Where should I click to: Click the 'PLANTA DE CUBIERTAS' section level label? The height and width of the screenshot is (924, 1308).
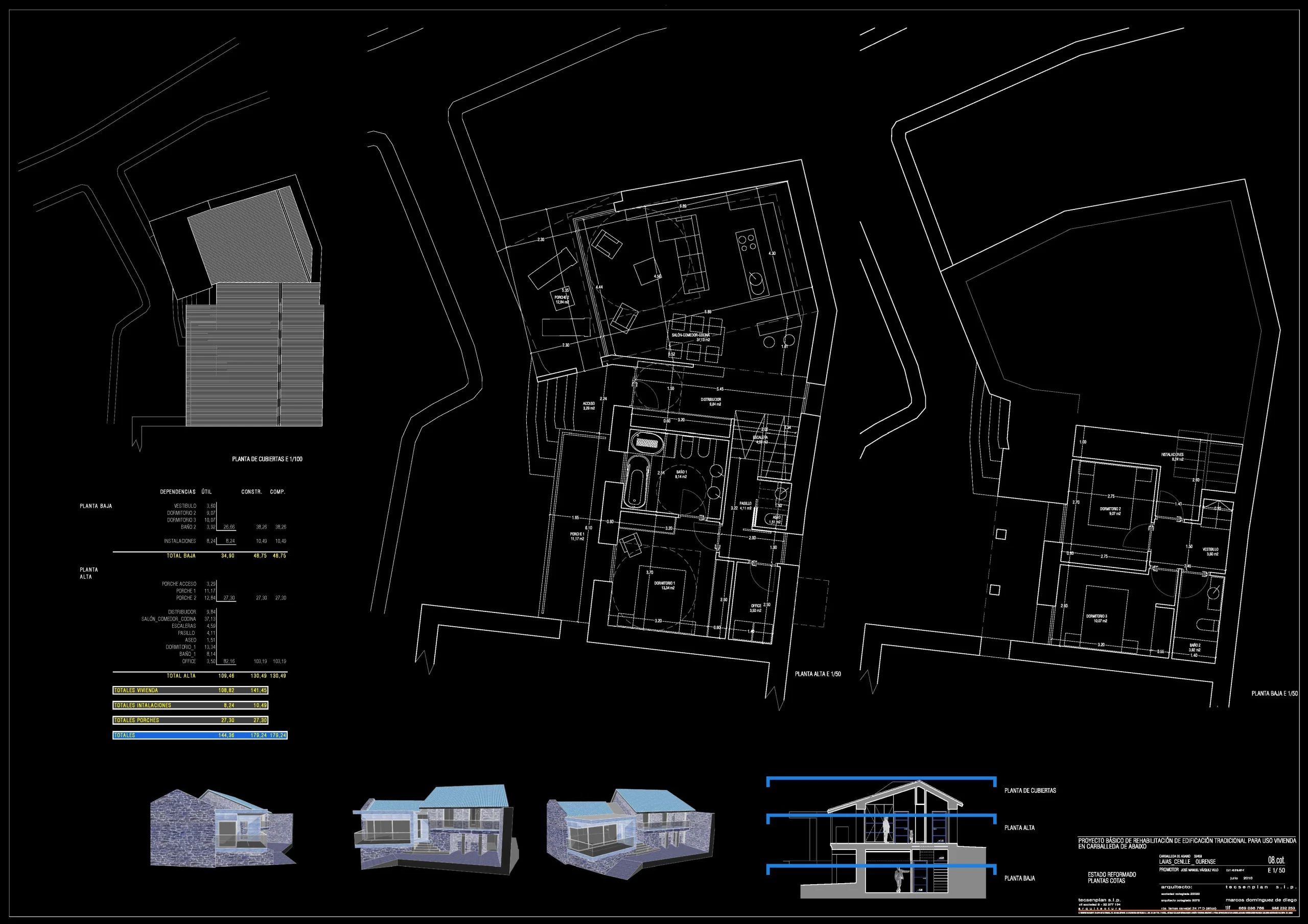tap(1030, 791)
